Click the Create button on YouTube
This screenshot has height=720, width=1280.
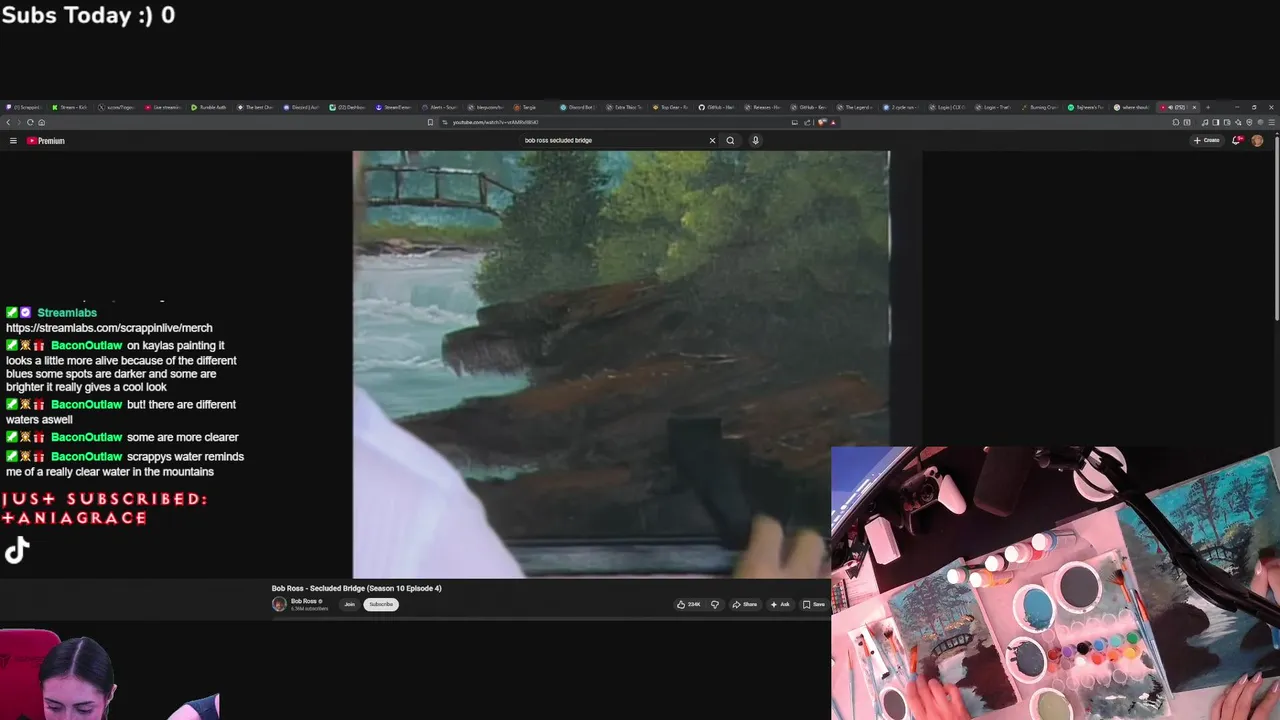pyautogui.click(x=1207, y=140)
